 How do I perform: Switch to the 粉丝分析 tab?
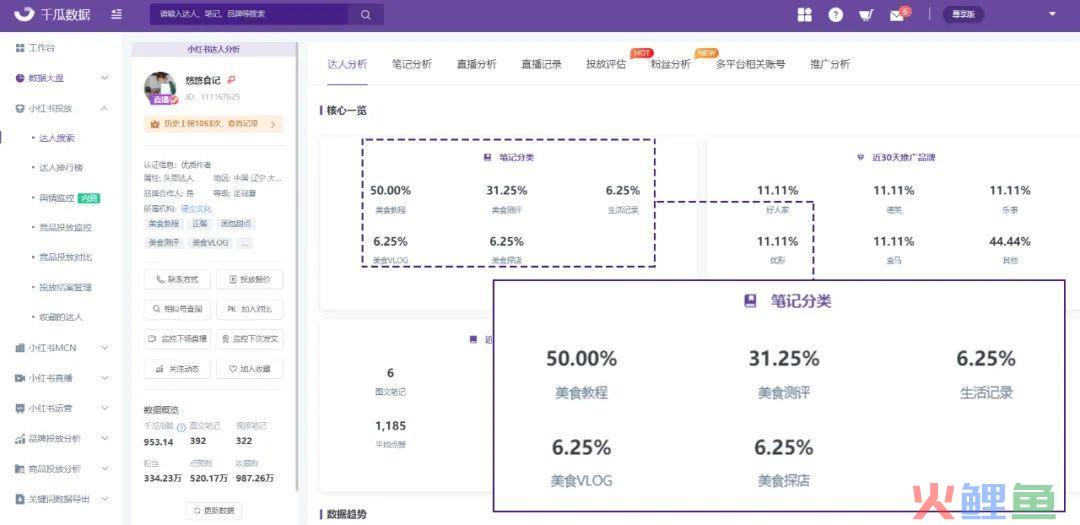pyautogui.click(x=670, y=64)
